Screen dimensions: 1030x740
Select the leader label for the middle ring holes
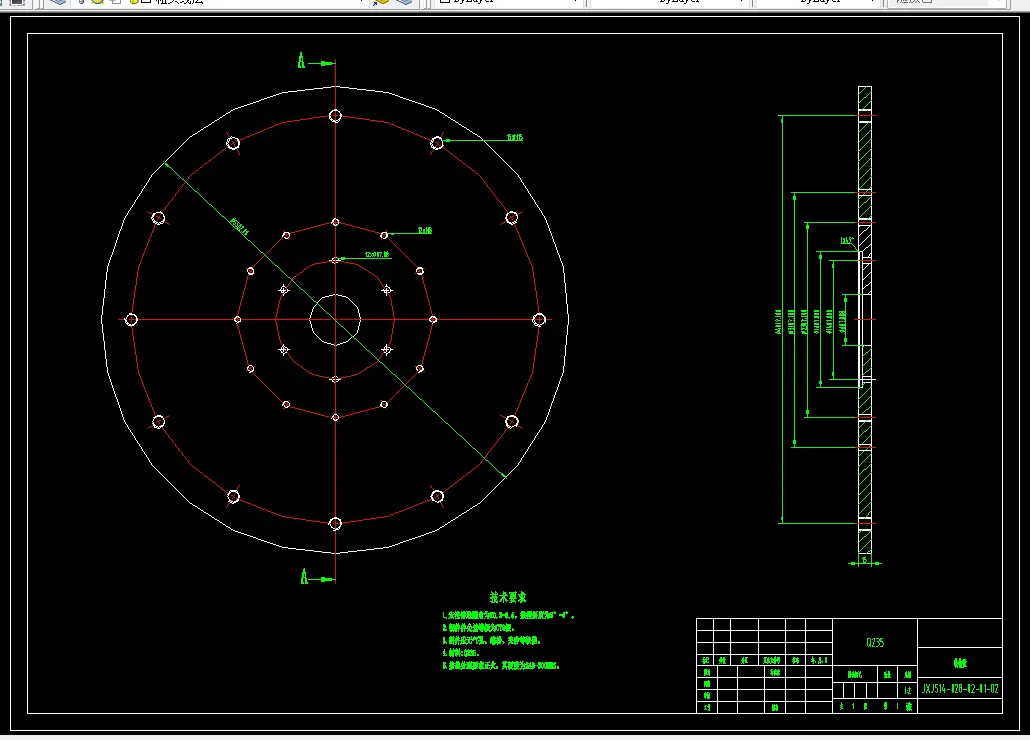pyautogui.click(x=424, y=230)
